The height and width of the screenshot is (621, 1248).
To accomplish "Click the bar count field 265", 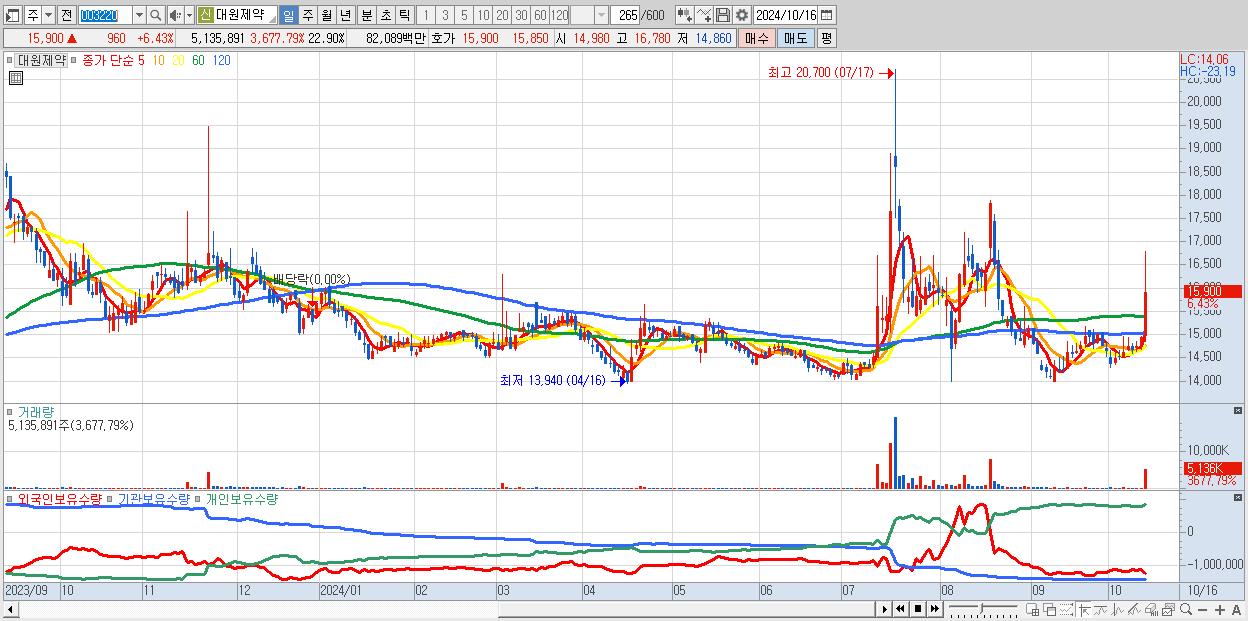I will point(626,15).
